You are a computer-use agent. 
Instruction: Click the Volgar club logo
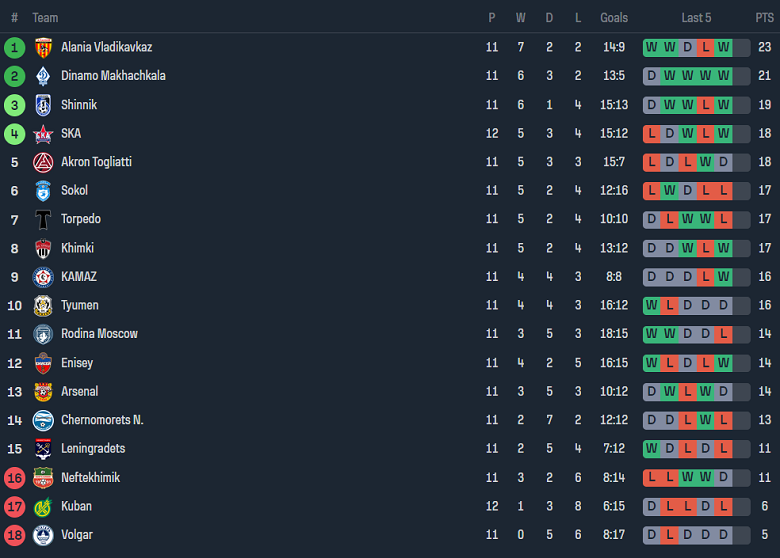[x=43, y=535]
